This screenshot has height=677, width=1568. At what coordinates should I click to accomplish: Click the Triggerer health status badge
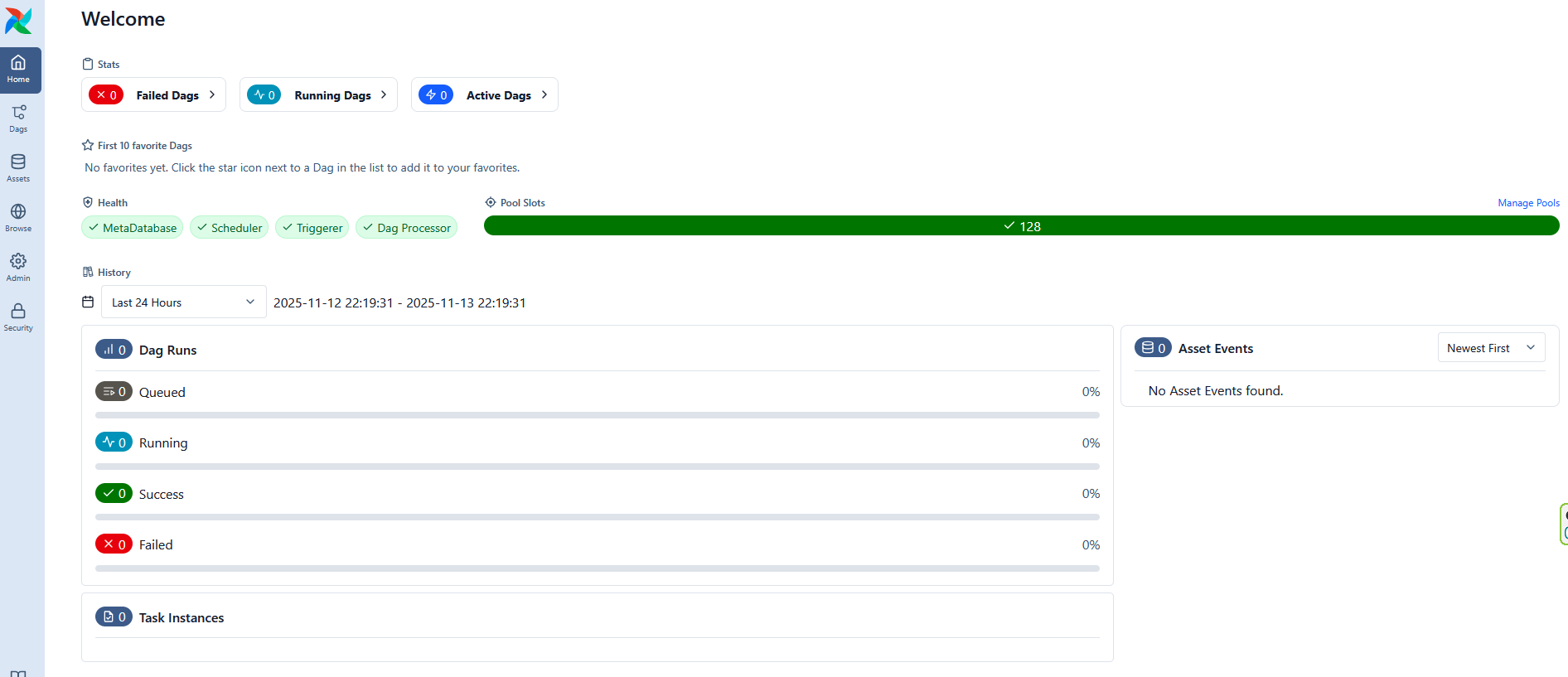coord(312,228)
